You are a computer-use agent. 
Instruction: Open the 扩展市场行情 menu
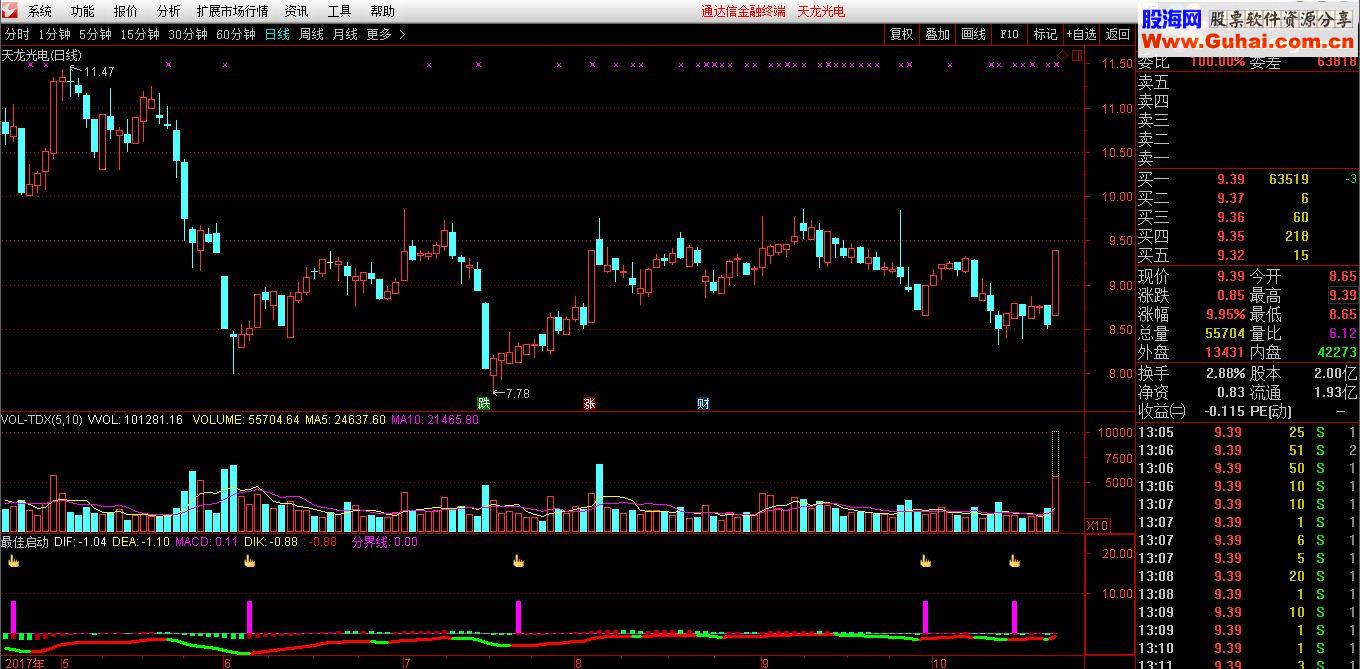point(232,11)
